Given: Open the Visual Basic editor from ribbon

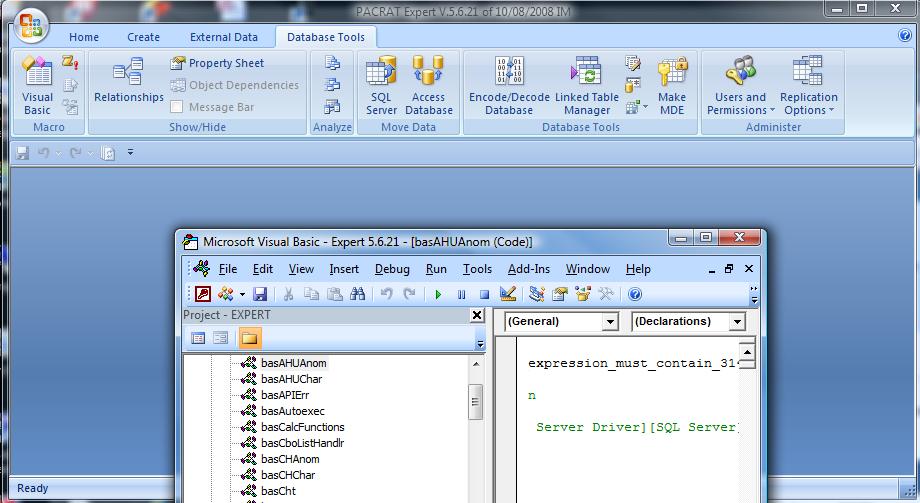Looking at the screenshot, I should [37, 85].
